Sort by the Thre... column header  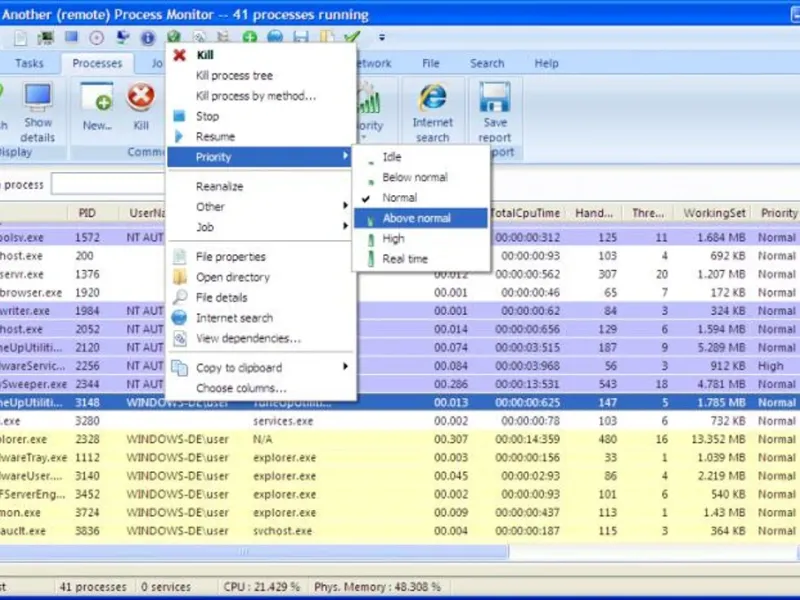[648, 213]
